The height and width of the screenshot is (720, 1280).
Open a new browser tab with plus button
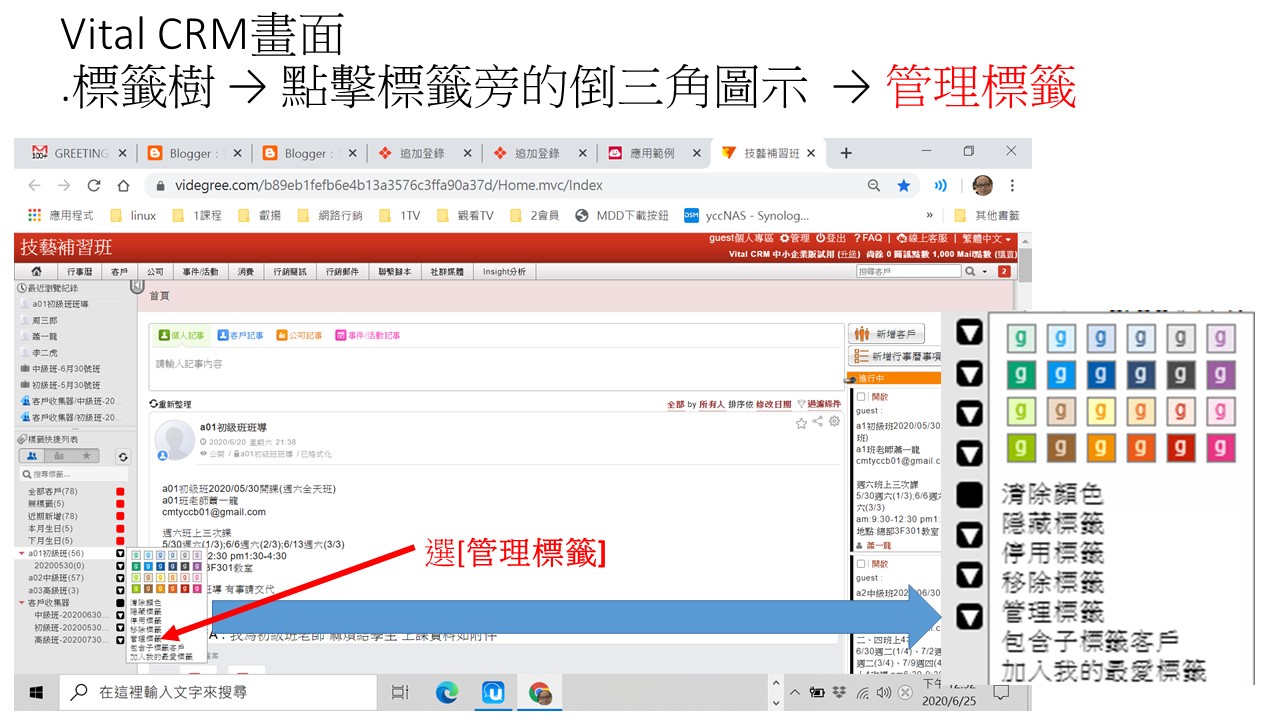tap(846, 153)
